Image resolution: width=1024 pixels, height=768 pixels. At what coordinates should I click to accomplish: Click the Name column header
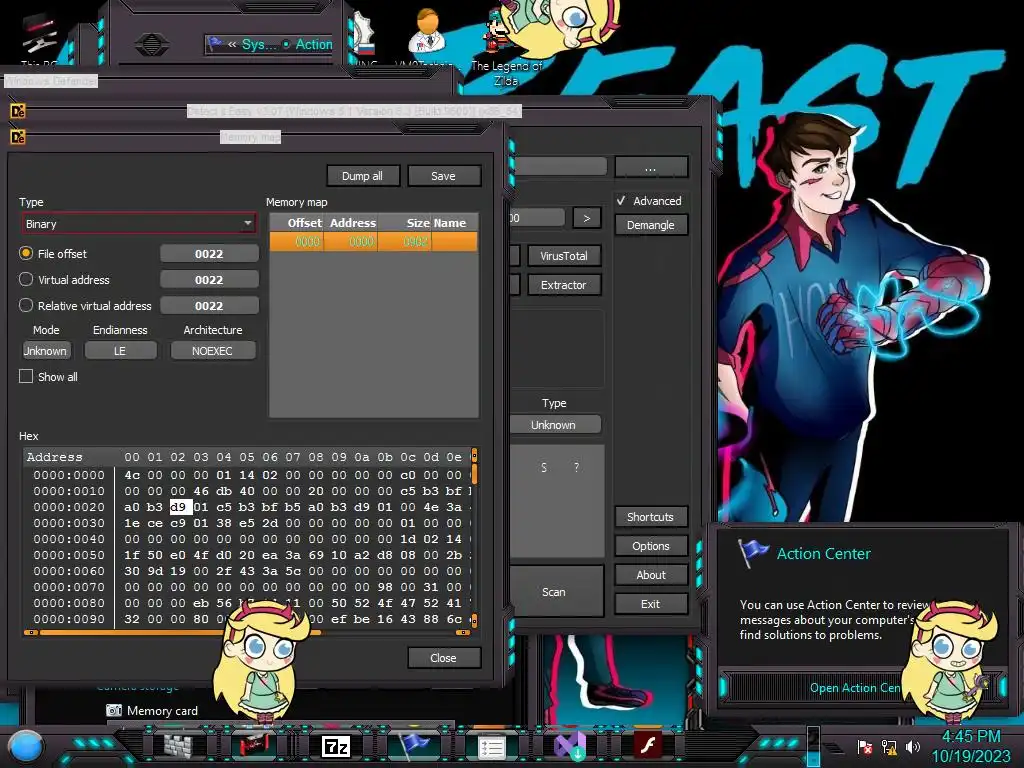tap(455, 223)
